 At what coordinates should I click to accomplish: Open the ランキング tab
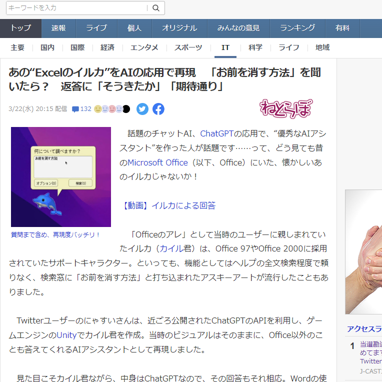tap(297, 28)
